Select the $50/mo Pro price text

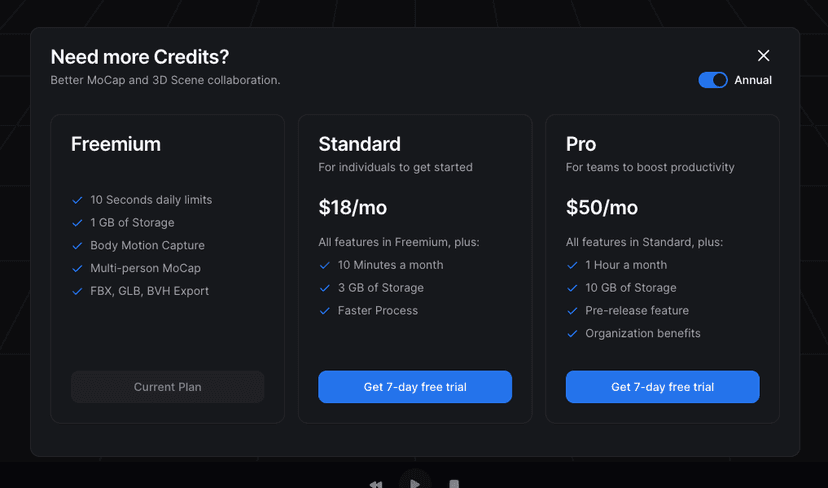[x=602, y=208]
